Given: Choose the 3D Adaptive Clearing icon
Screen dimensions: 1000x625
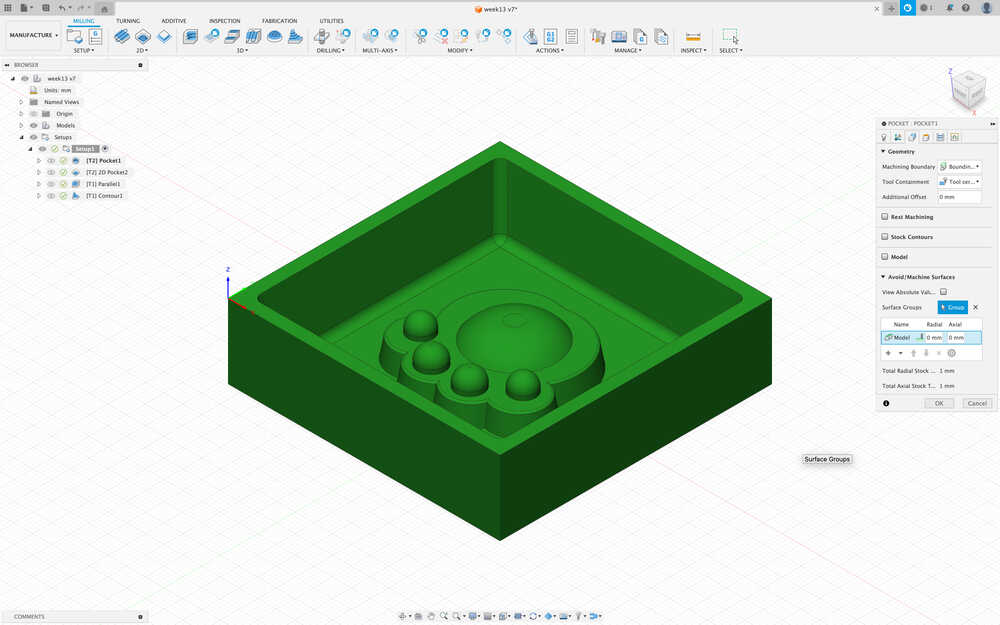Looking at the screenshot, I should tap(190, 36).
